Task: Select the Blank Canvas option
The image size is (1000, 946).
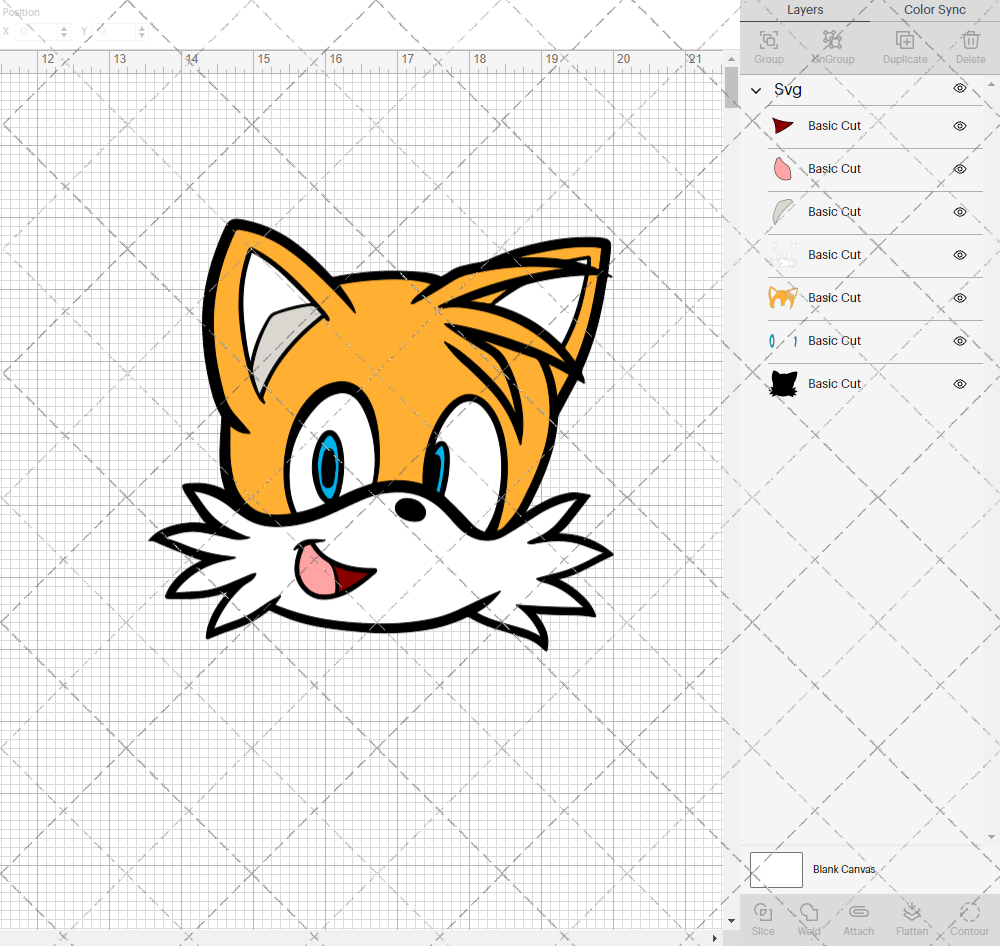Action: [844, 869]
